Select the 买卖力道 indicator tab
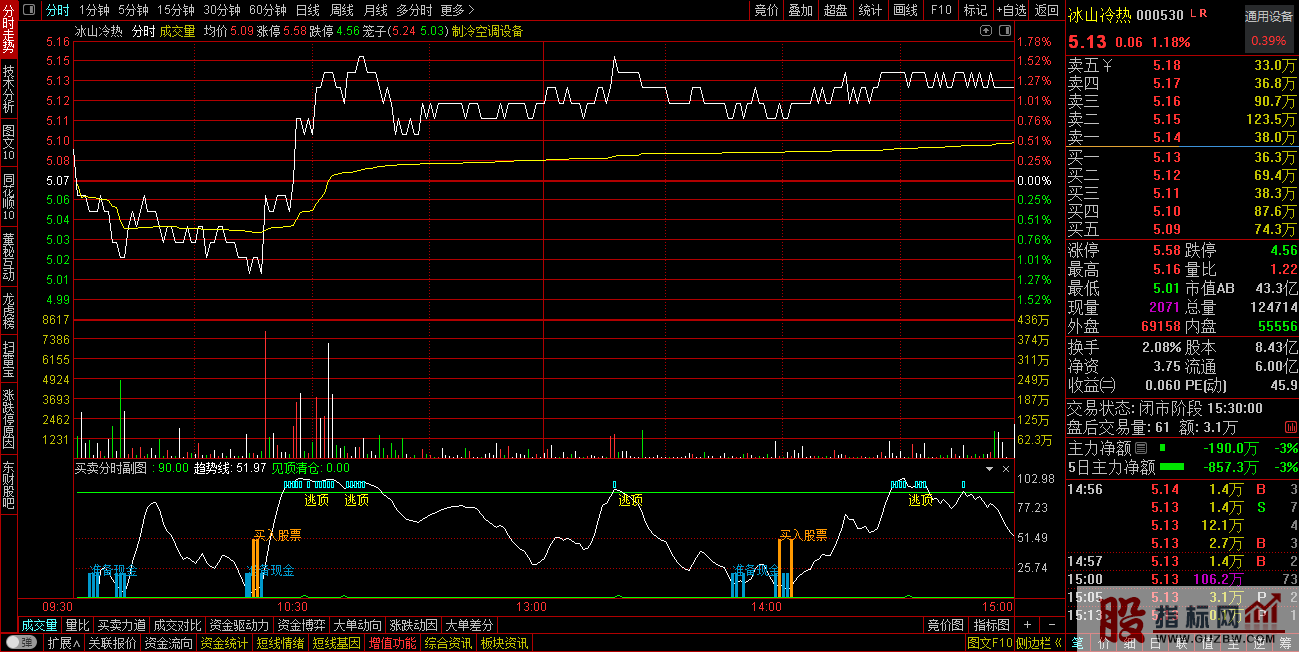Viewport: 1299px width, 652px height. click(x=121, y=625)
